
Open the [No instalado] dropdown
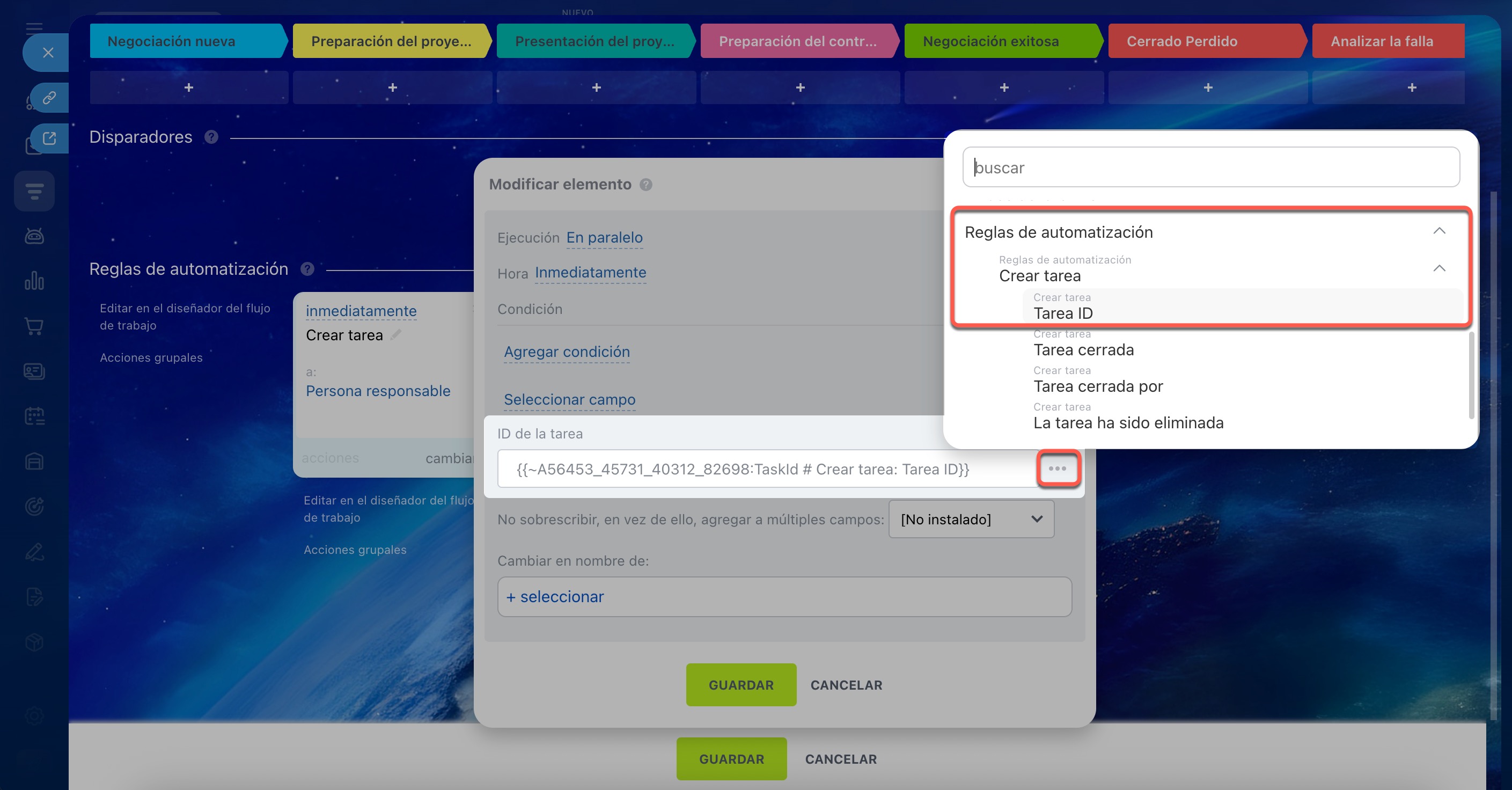pos(971,519)
